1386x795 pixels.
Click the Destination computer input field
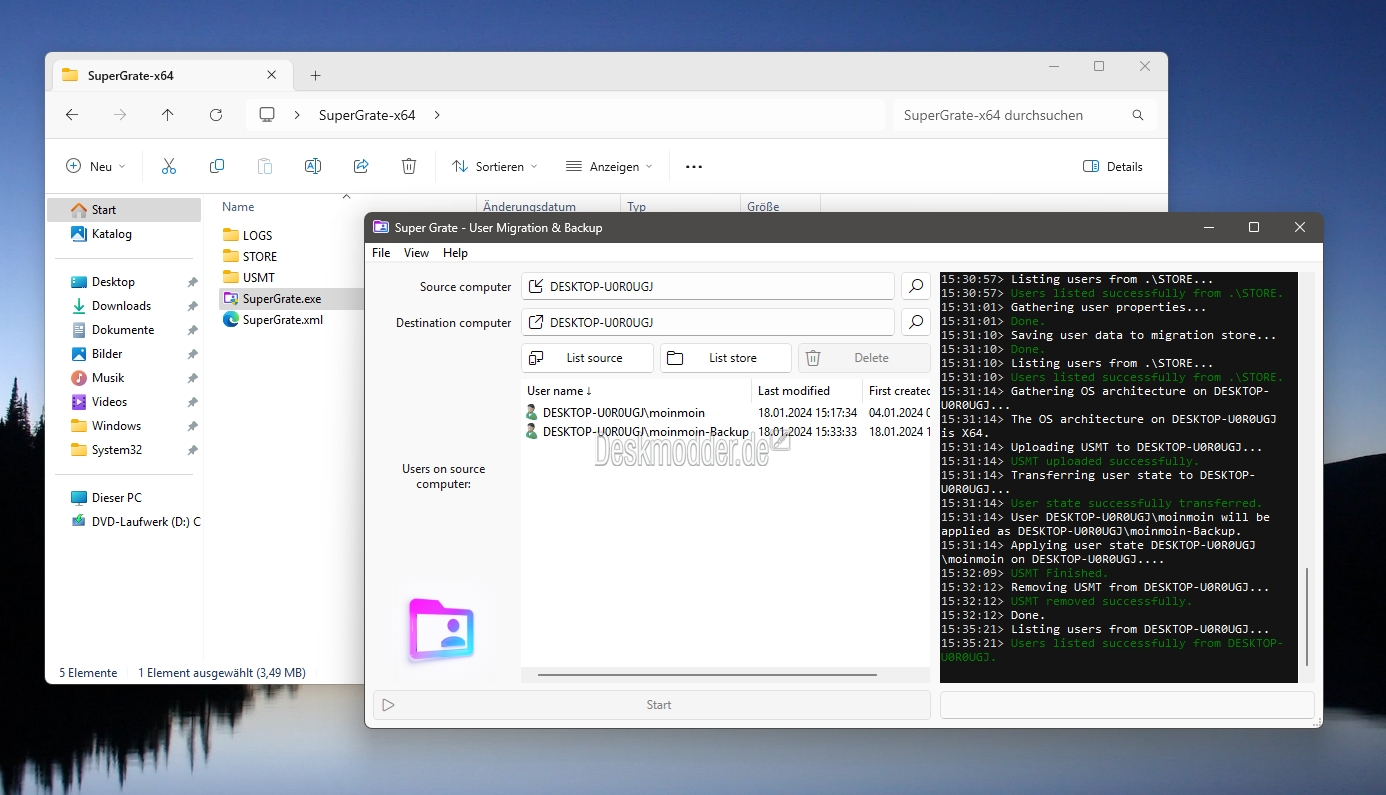click(x=708, y=322)
